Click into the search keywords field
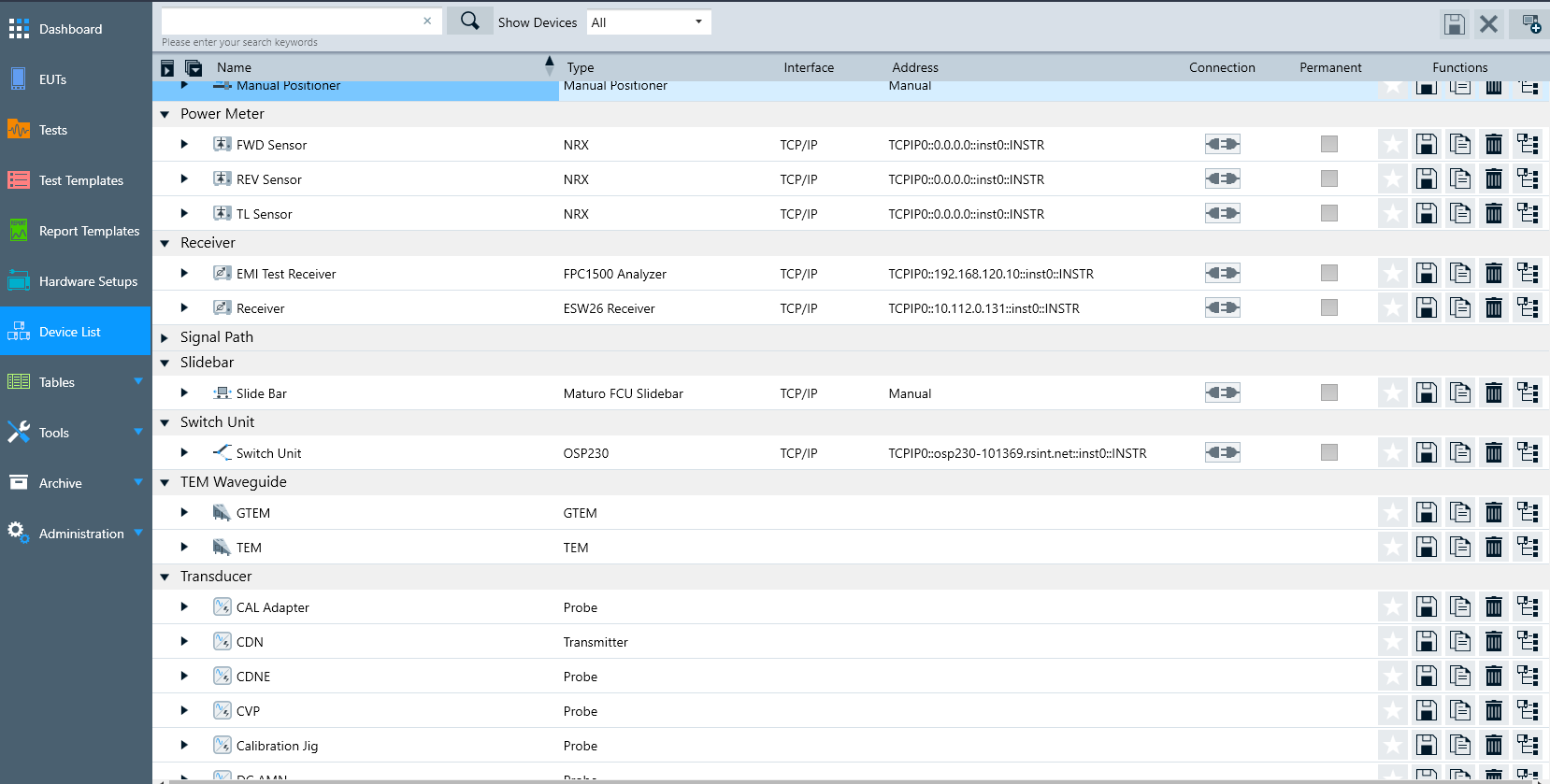The height and width of the screenshot is (784, 1550). [290, 21]
